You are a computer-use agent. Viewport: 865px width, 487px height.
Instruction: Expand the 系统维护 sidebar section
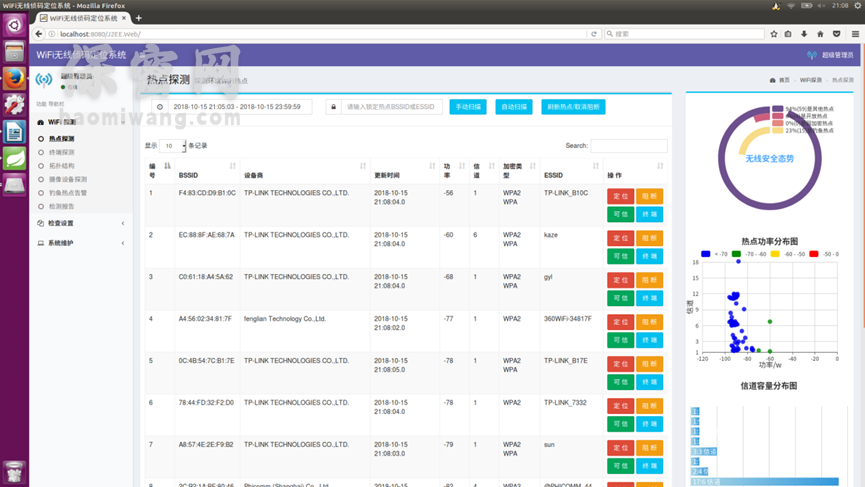[80, 243]
